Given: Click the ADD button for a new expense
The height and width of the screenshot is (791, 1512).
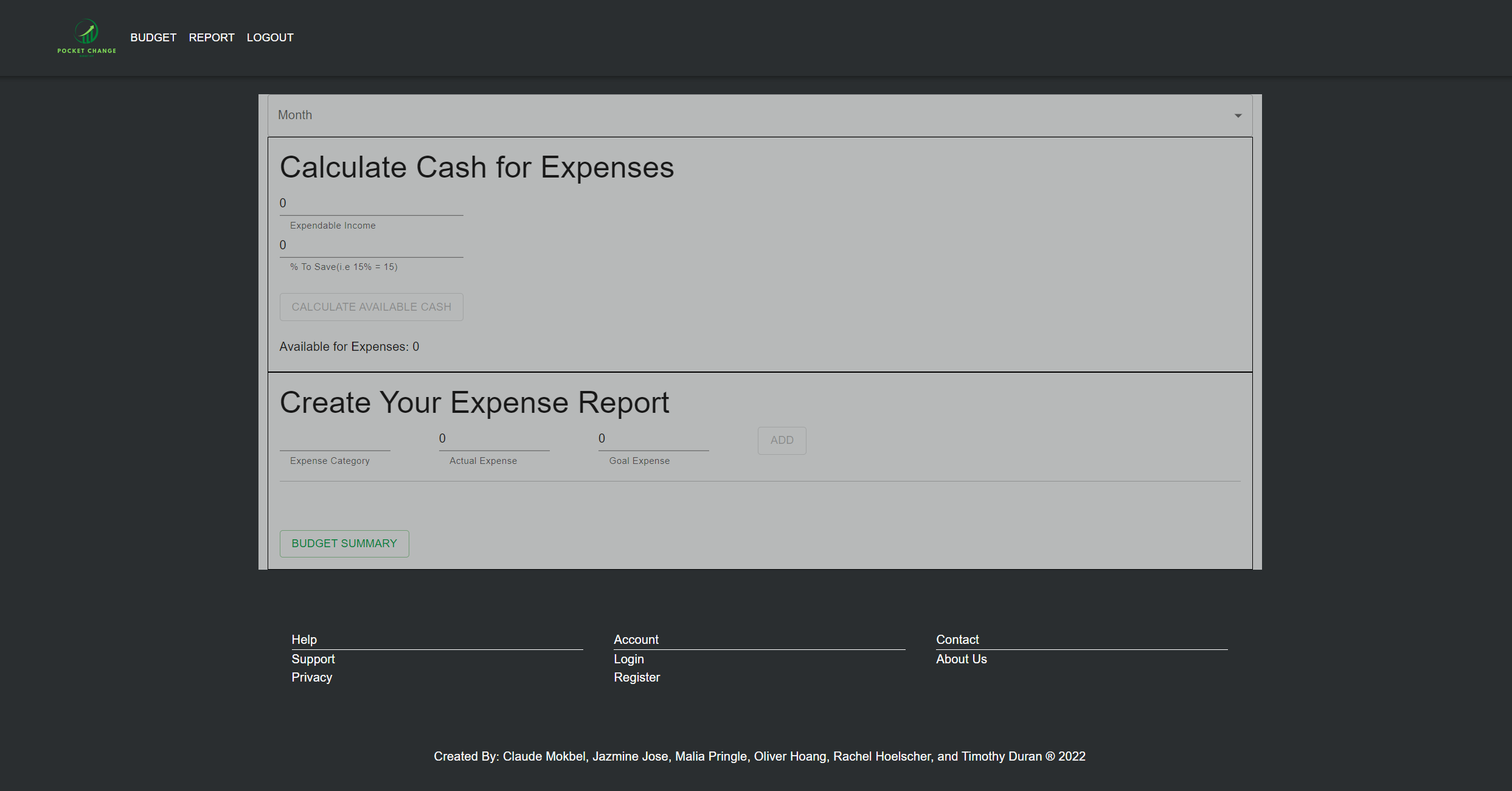Looking at the screenshot, I should (x=782, y=440).
